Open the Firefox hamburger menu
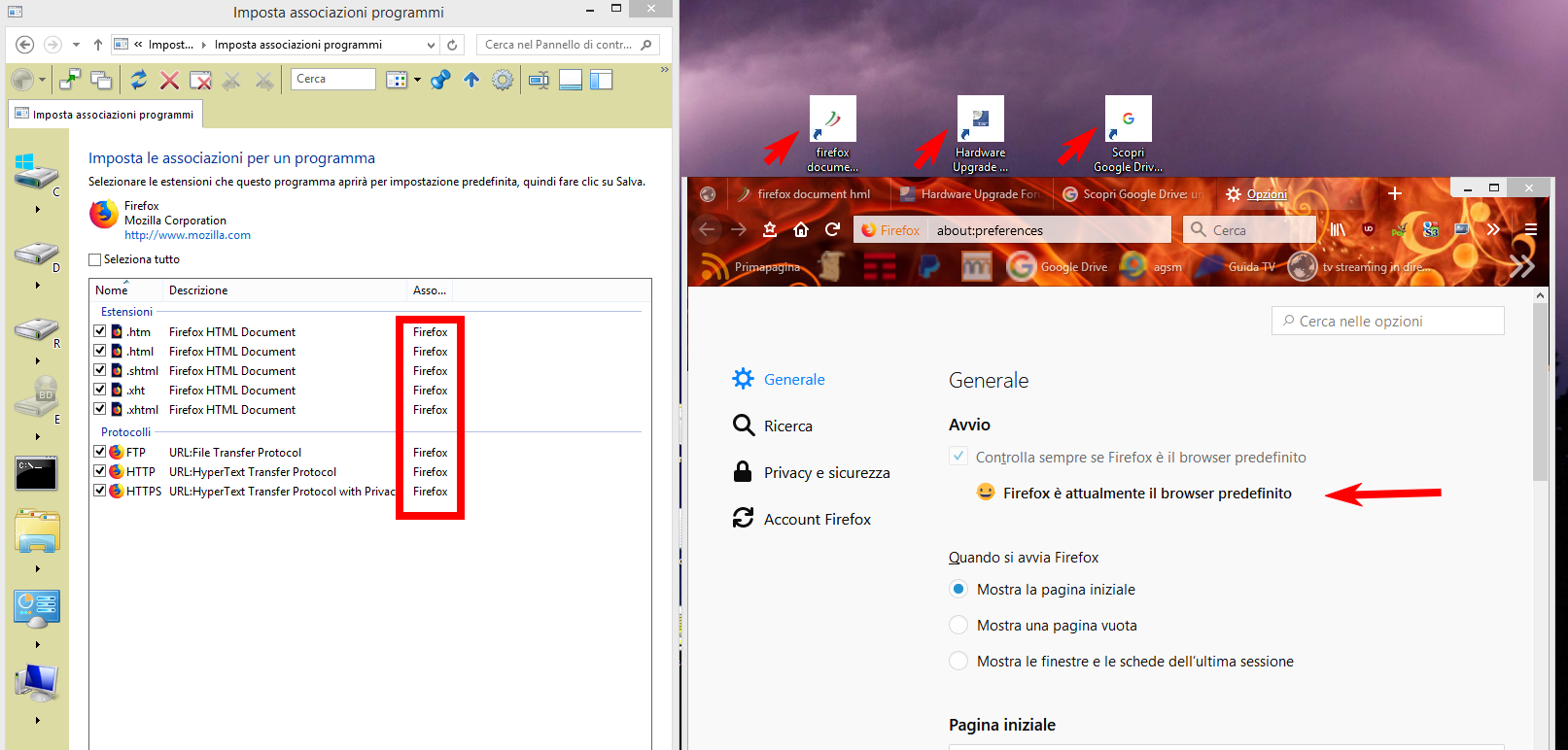The width and height of the screenshot is (1568, 750). (1531, 229)
